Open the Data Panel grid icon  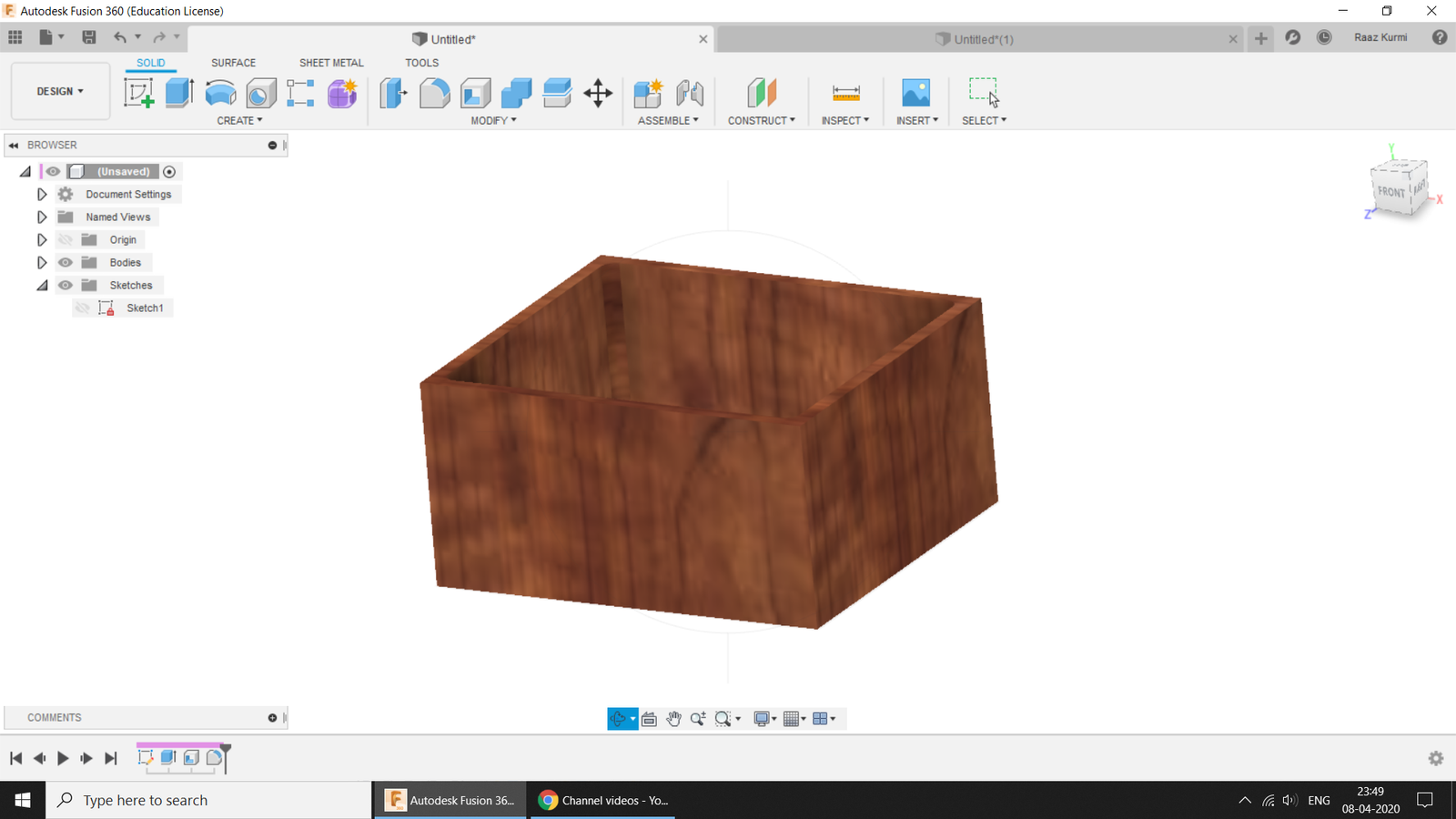(15, 37)
